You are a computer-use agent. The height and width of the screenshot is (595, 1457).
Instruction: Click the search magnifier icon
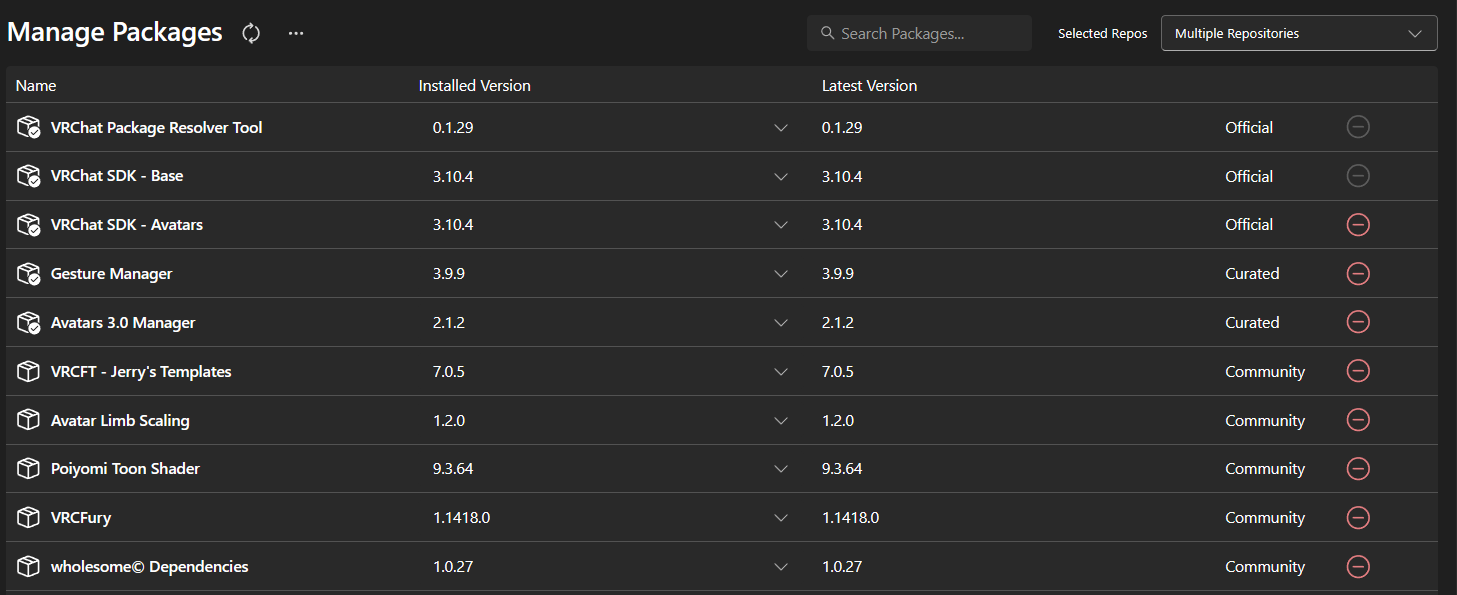point(827,33)
